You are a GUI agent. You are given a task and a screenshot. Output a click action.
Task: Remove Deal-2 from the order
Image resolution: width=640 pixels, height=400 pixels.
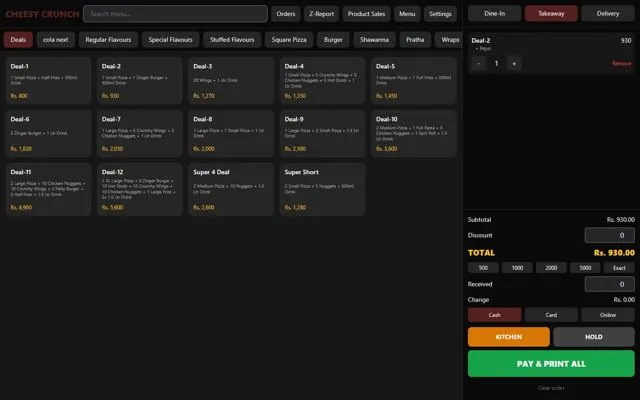point(621,63)
